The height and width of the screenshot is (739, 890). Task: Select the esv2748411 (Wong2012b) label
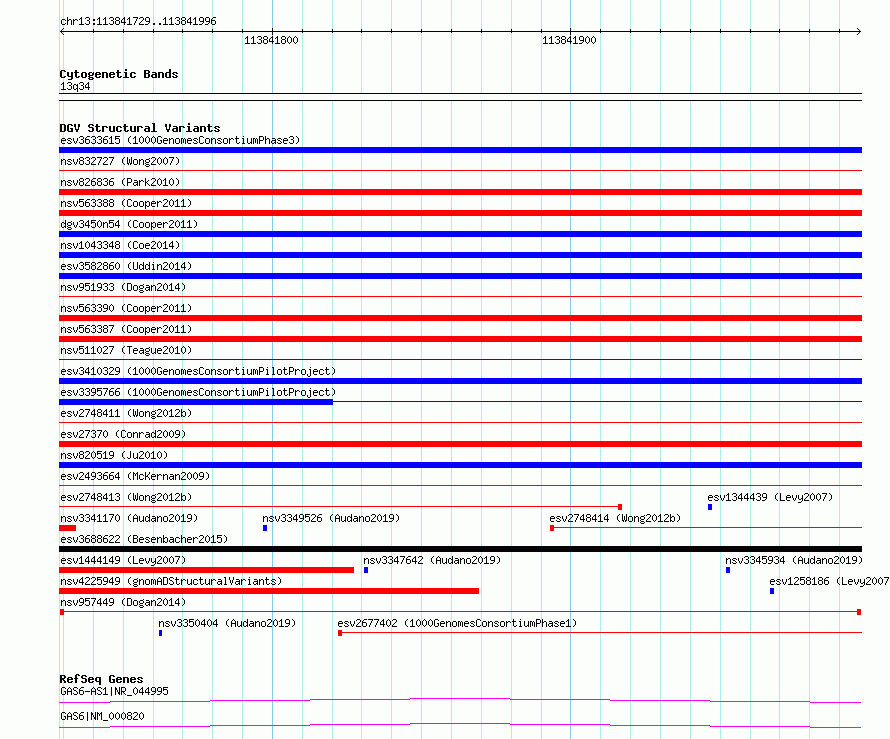pos(126,413)
